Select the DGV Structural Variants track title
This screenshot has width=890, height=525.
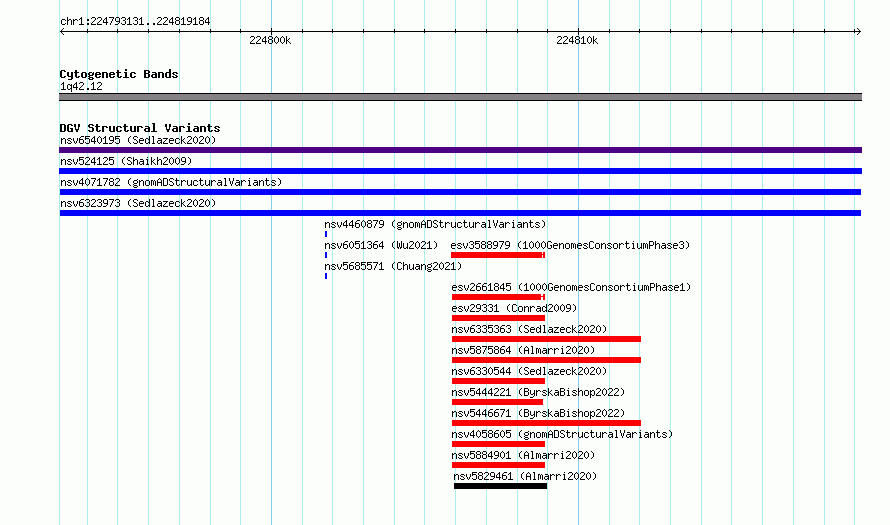pyautogui.click(x=140, y=128)
